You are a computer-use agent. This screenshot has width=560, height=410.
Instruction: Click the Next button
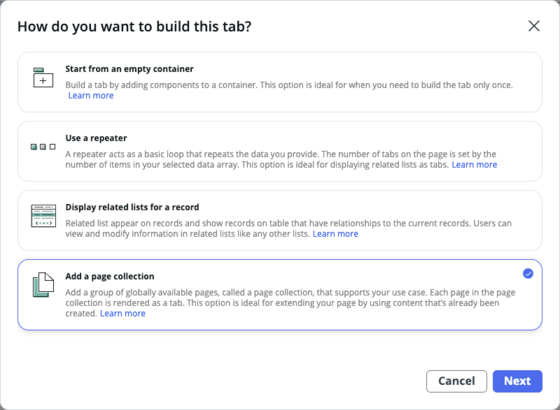tap(517, 381)
